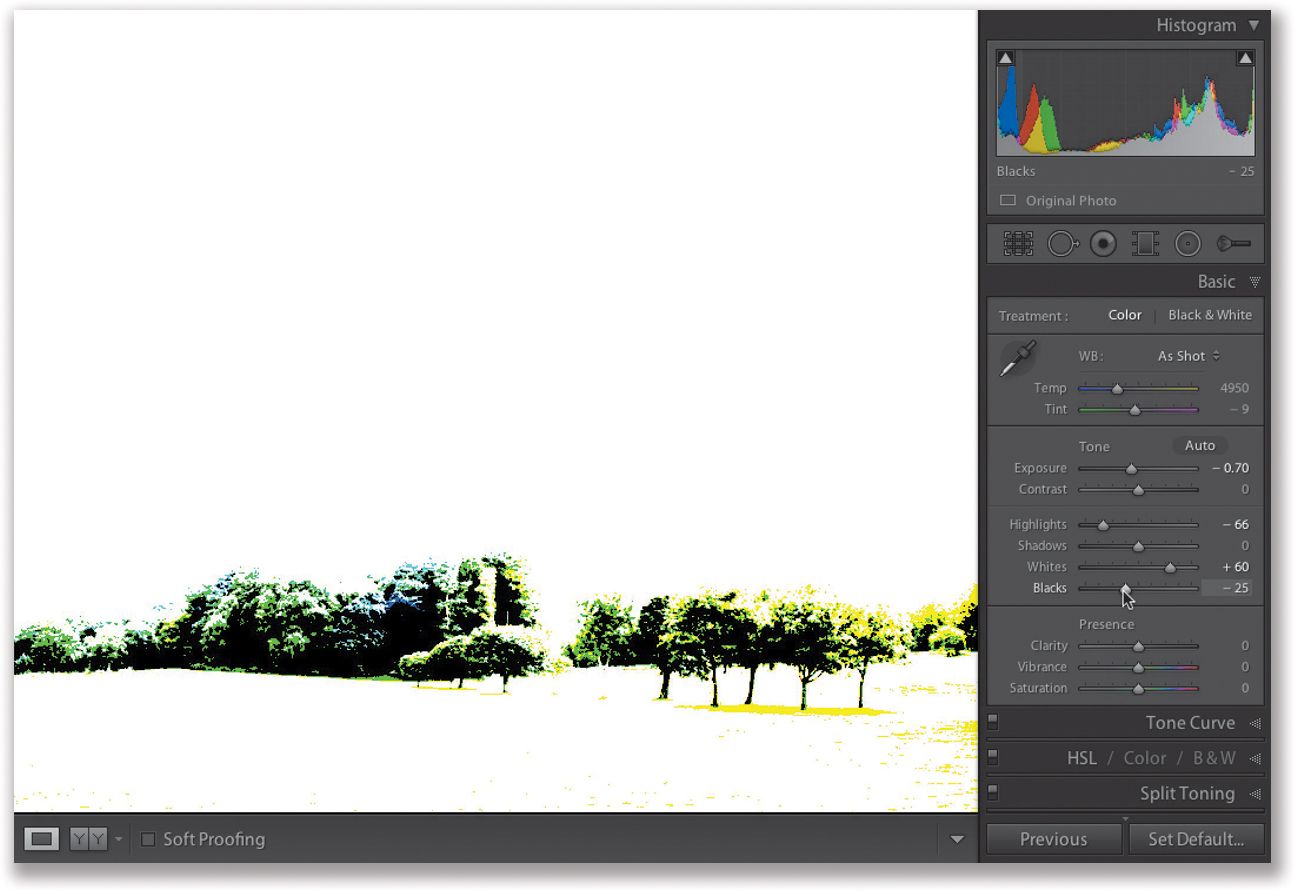The height and width of the screenshot is (891, 1295).
Task: Select the Radial Filter tool
Action: coord(1187,243)
